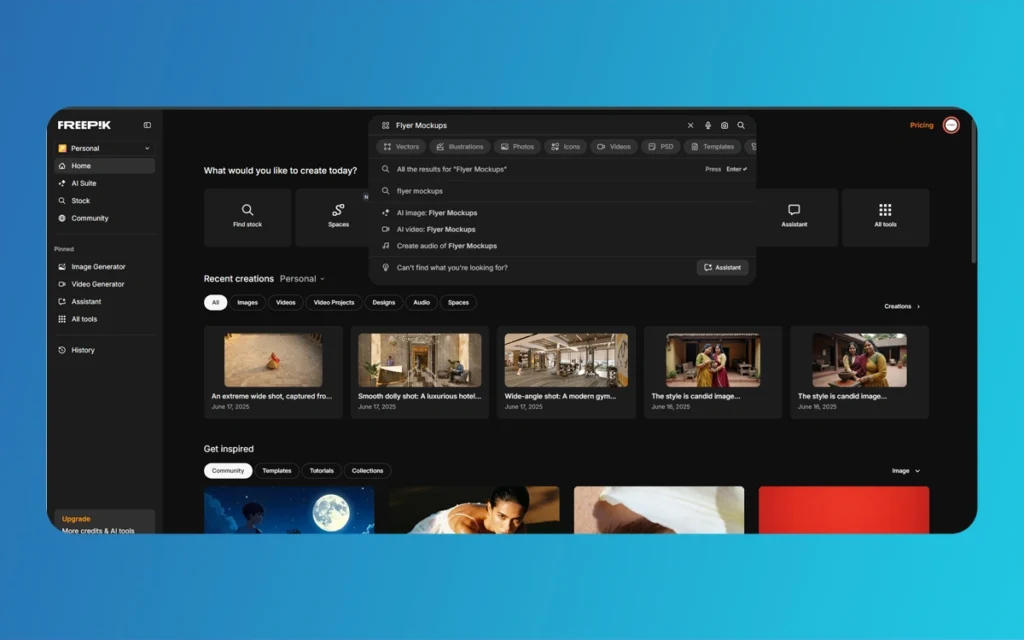
Task: Click the microphone voice search icon
Action: [x=708, y=126]
